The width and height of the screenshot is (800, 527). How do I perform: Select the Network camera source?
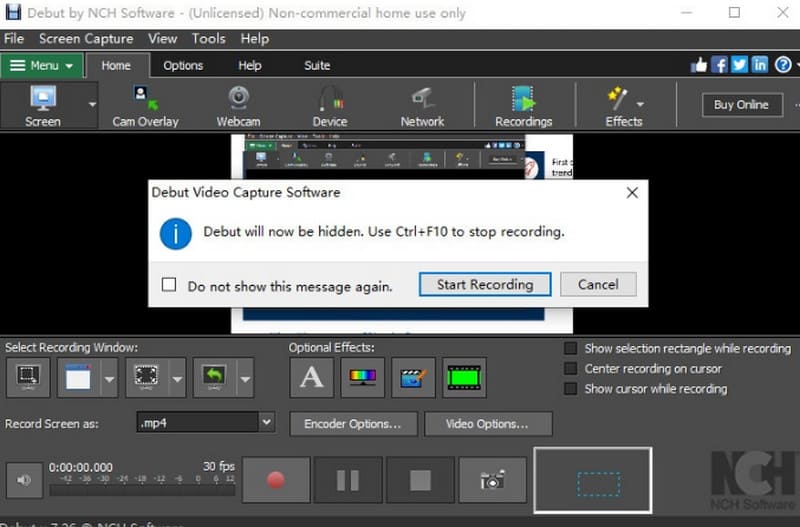pyautogui.click(x=422, y=106)
